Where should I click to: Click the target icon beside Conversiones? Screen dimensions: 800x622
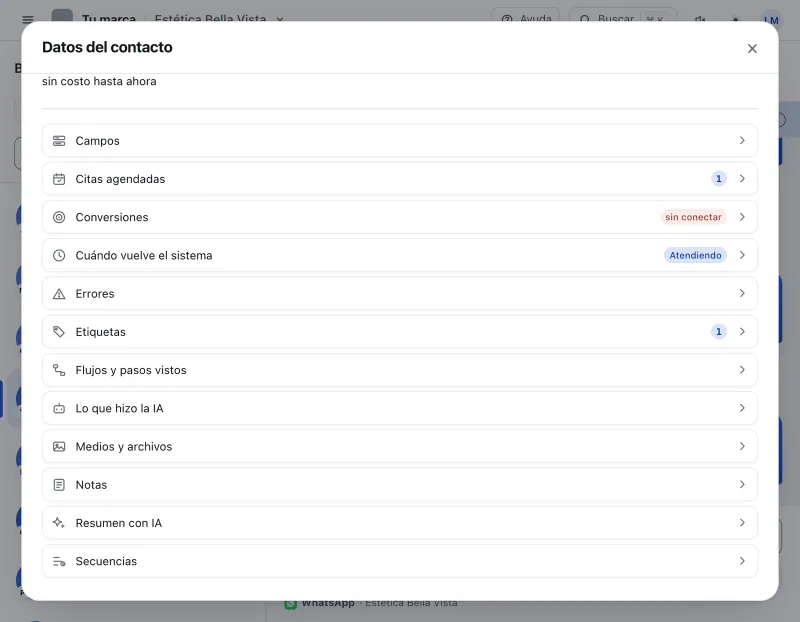[59, 217]
